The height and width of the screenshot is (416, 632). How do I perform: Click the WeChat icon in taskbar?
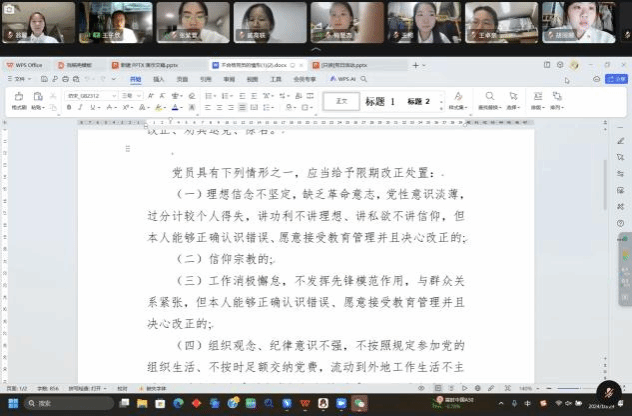click(x=360, y=403)
